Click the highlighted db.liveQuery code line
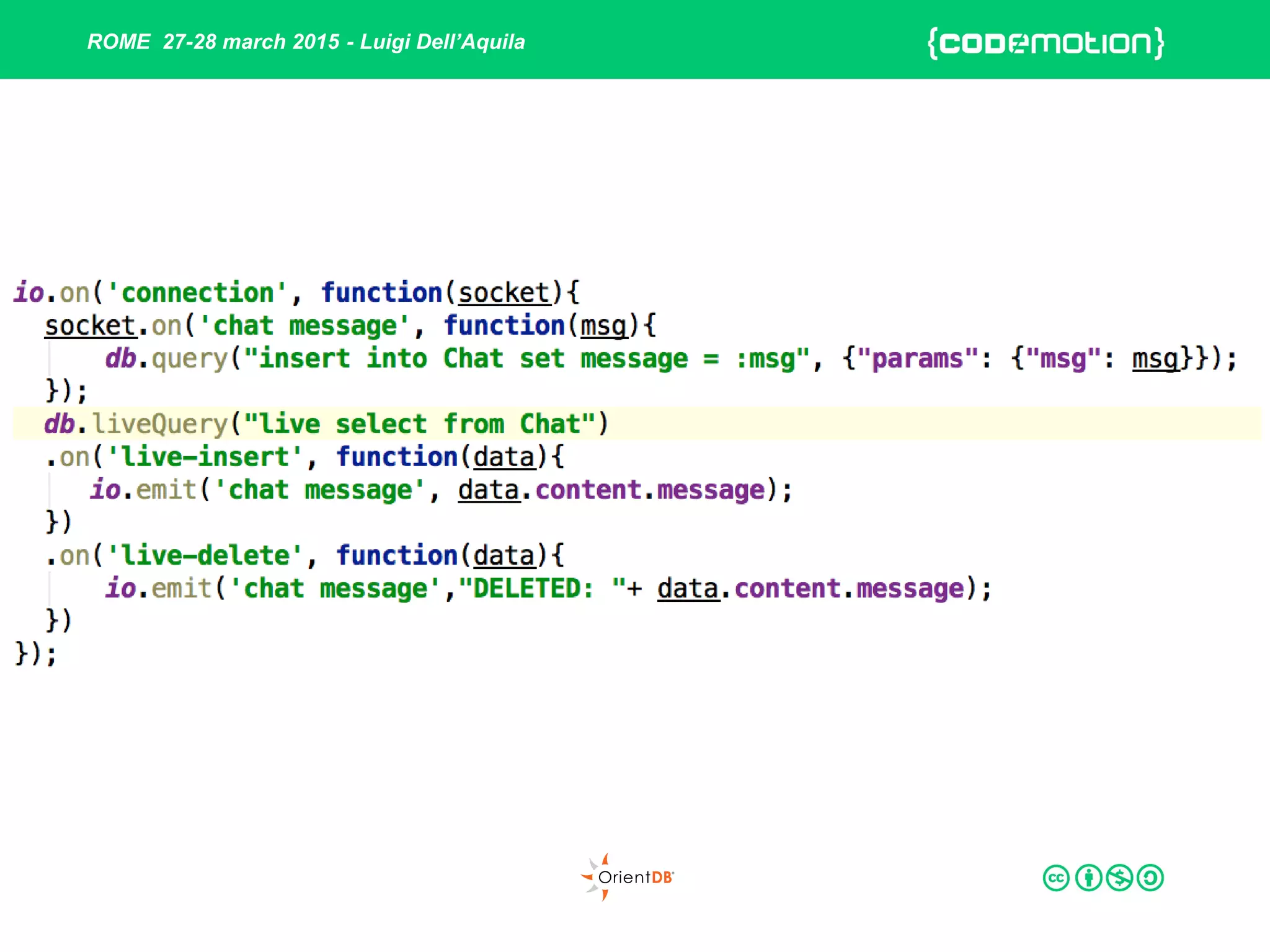The image size is (1270, 952). coord(326,424)
